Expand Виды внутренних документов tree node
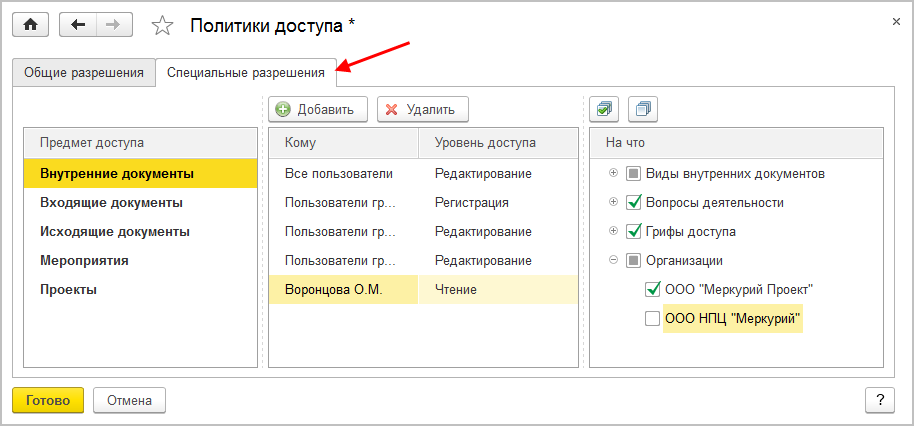Screen dimensions: 914x426 click(x=613, y=174)
